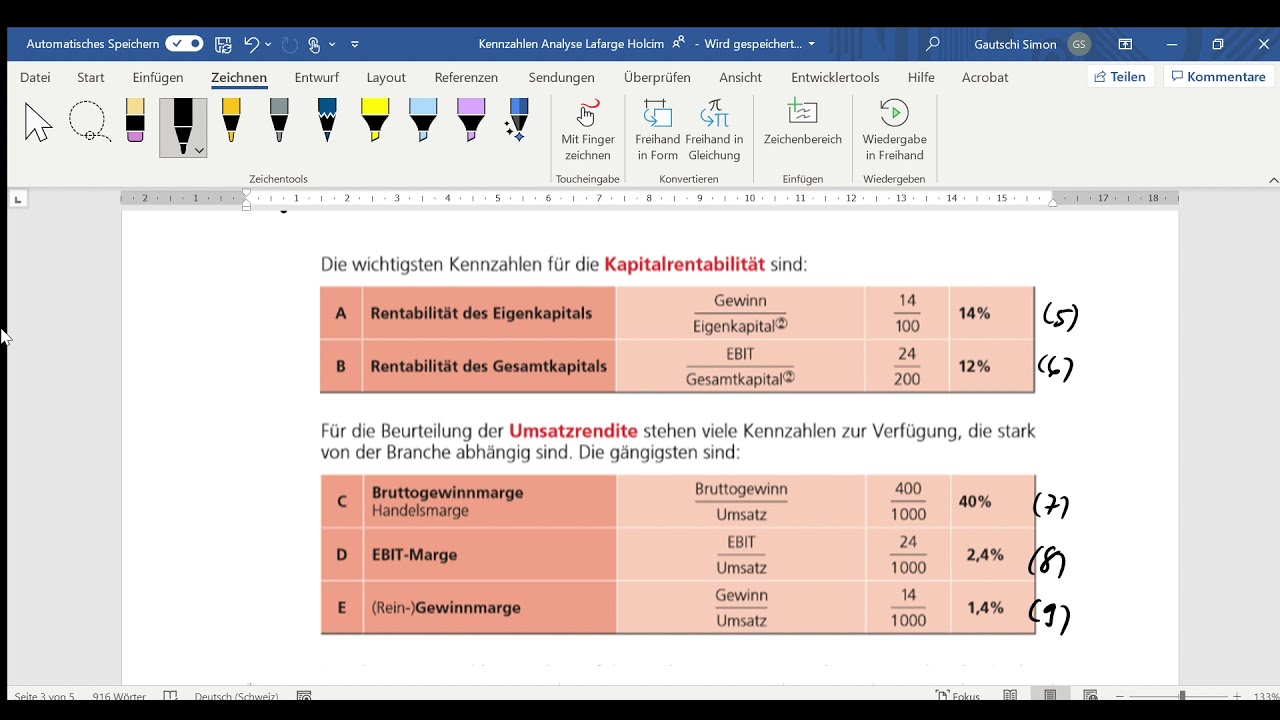Select the purple highlighter
Image resolution: width=1280 pixels, height=720 pixels.
(x=471, y=121)
